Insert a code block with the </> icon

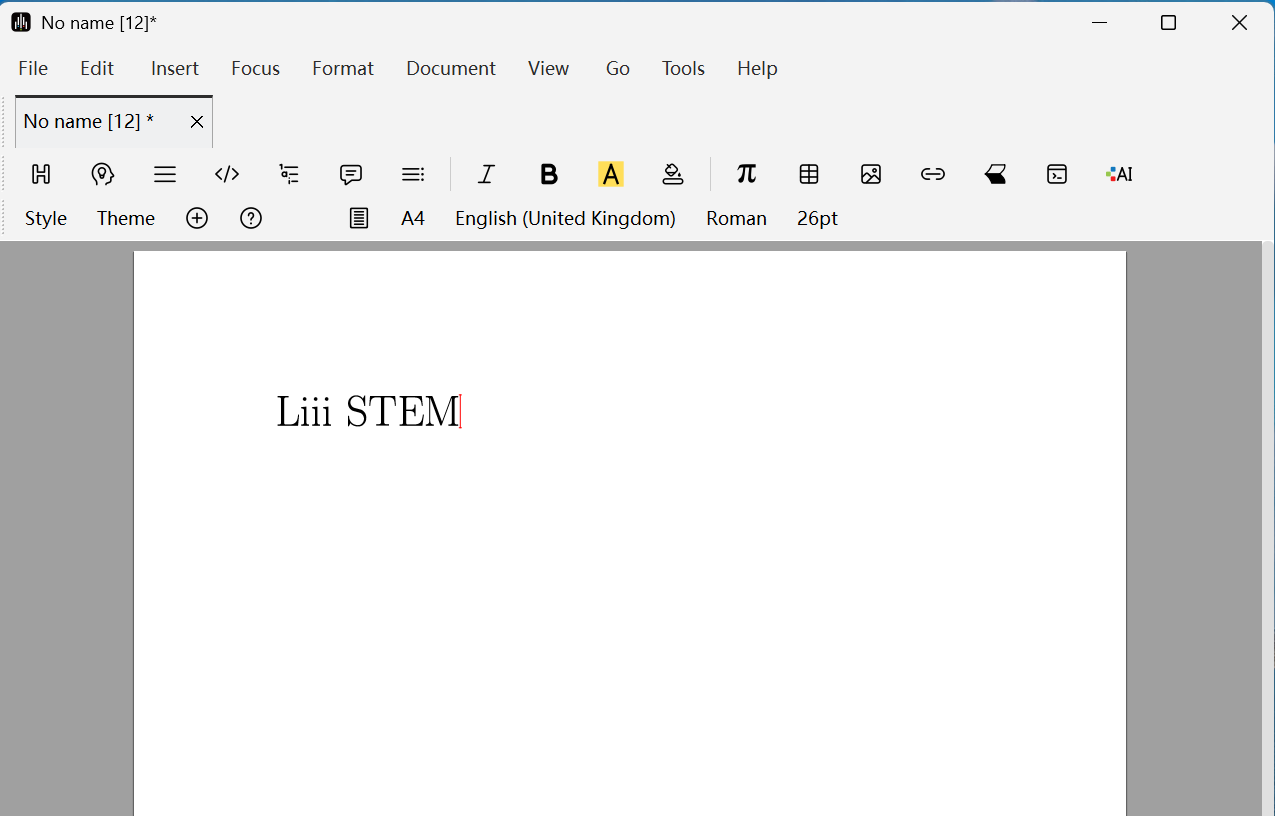[227, 174]
